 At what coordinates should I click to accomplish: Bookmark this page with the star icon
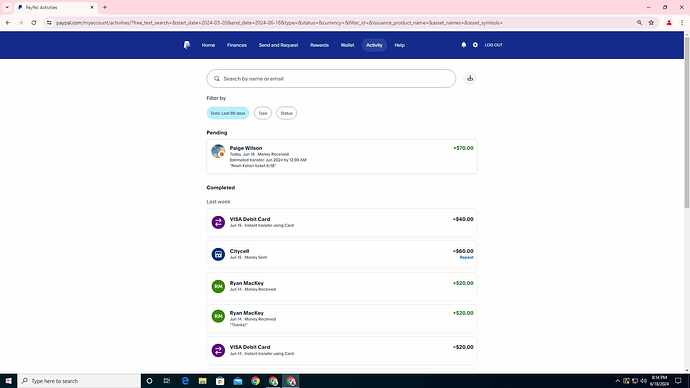(651, 22)
